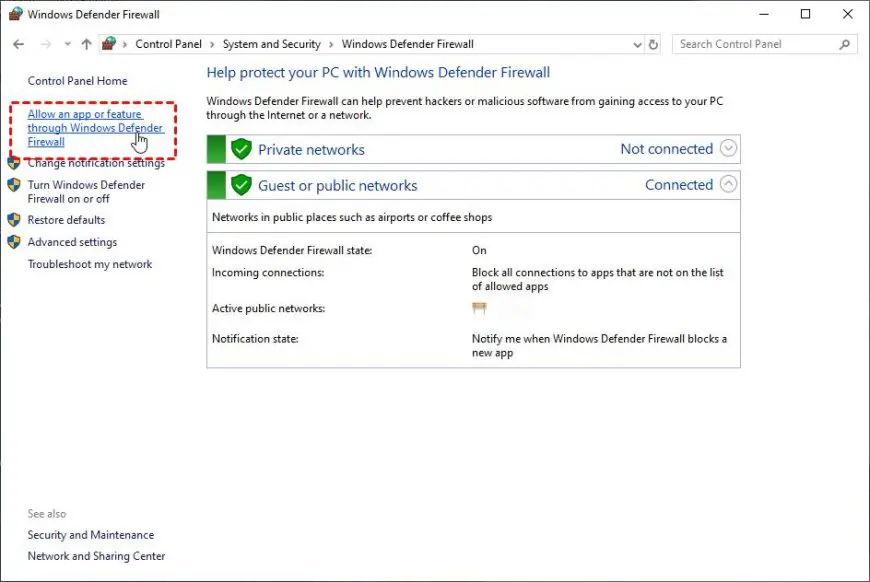Open Turn Windows Defender Firewall on or off
The width and height of the screenshot is (870, 582).
tap(86, 192)
